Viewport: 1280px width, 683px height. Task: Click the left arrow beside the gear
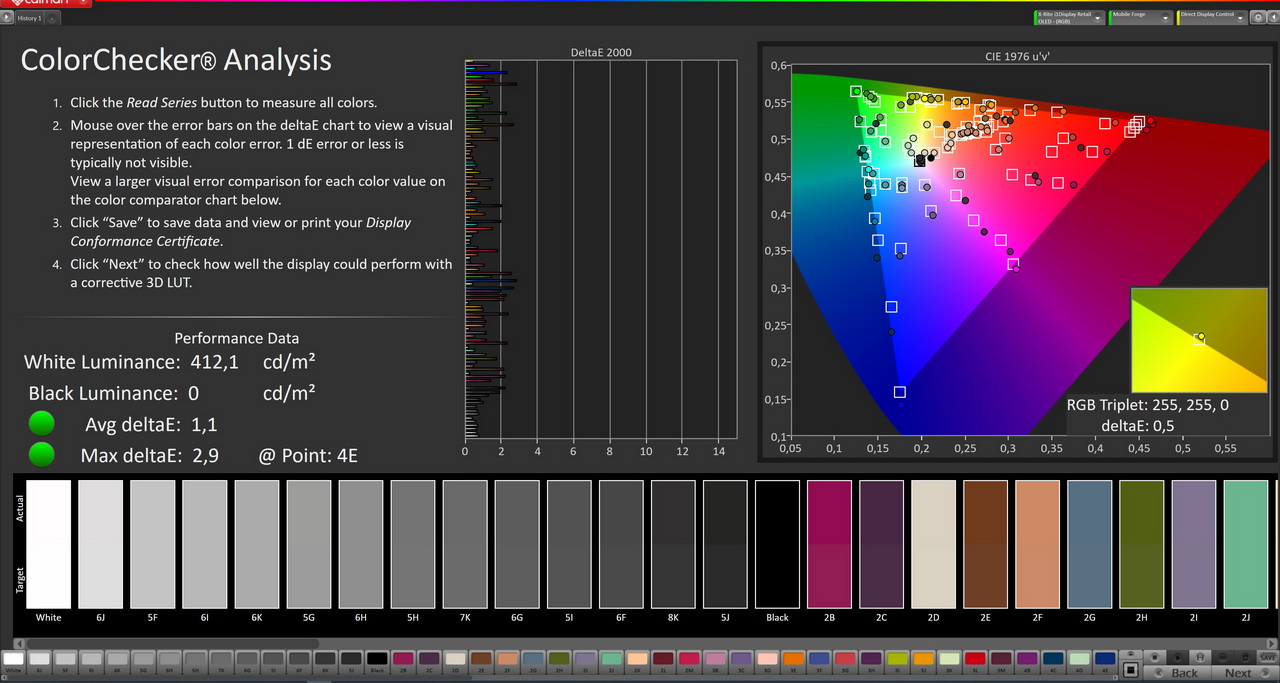[x=1273, y=17]
